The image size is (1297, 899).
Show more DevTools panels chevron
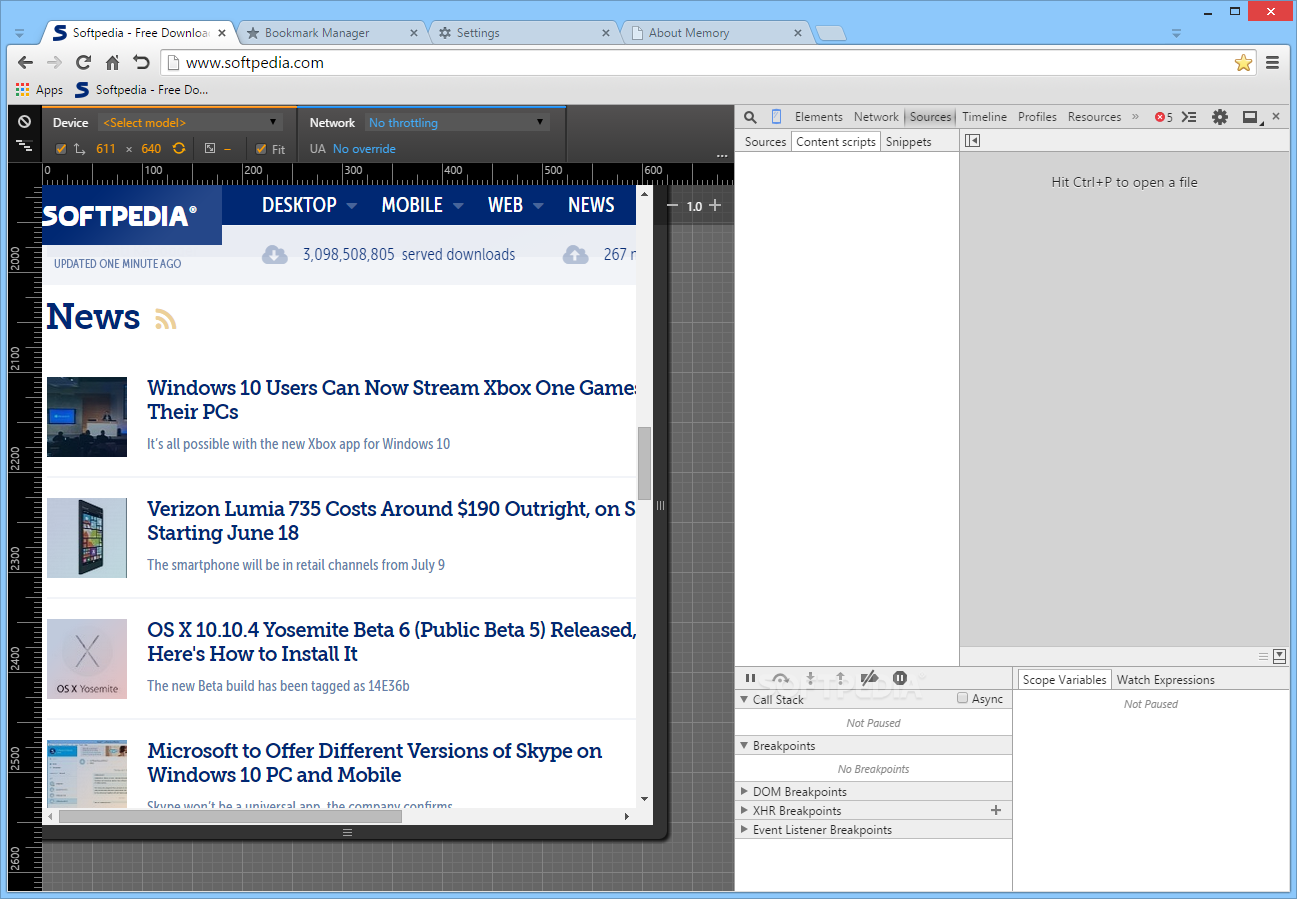(x=1135, y=117)
